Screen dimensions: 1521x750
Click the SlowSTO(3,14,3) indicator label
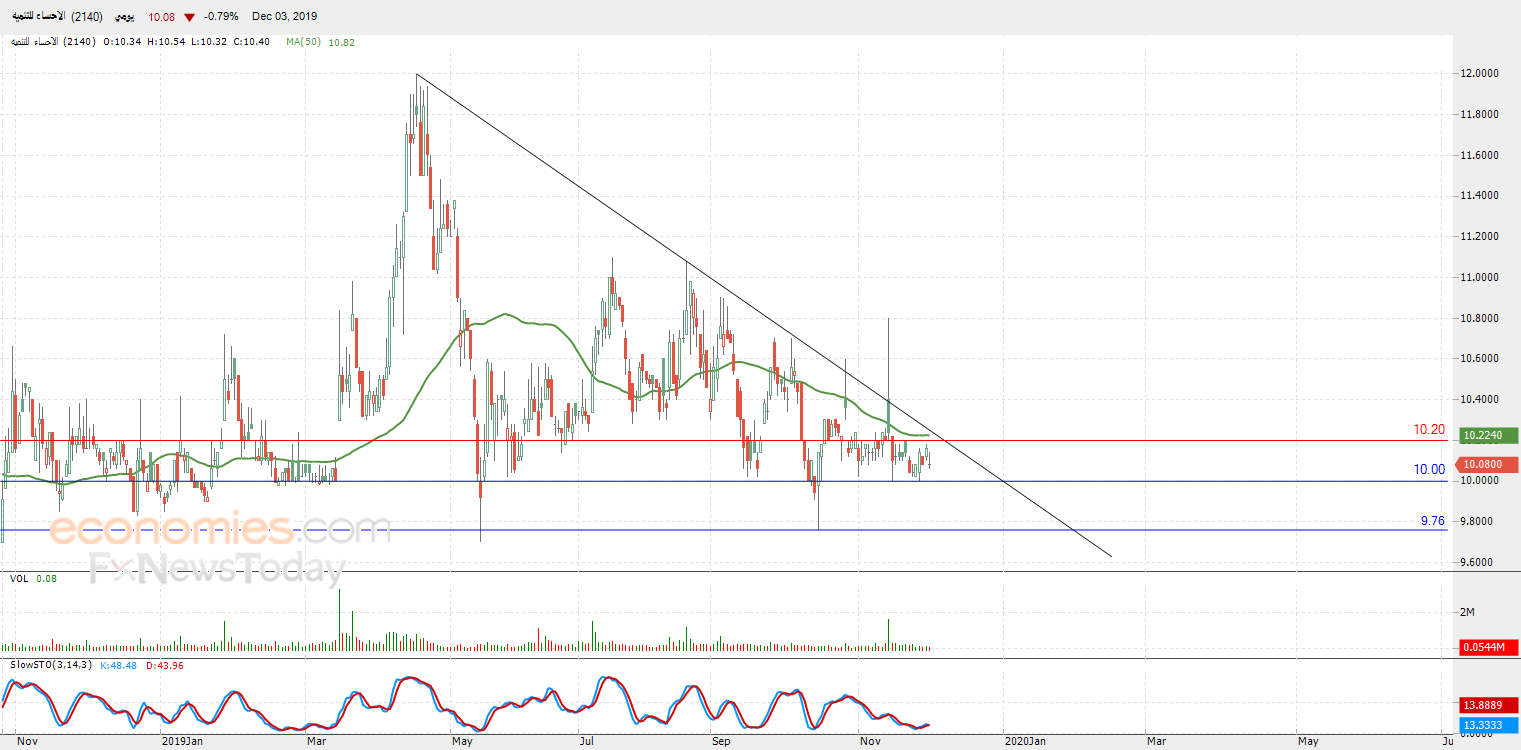tap(51, 665)
